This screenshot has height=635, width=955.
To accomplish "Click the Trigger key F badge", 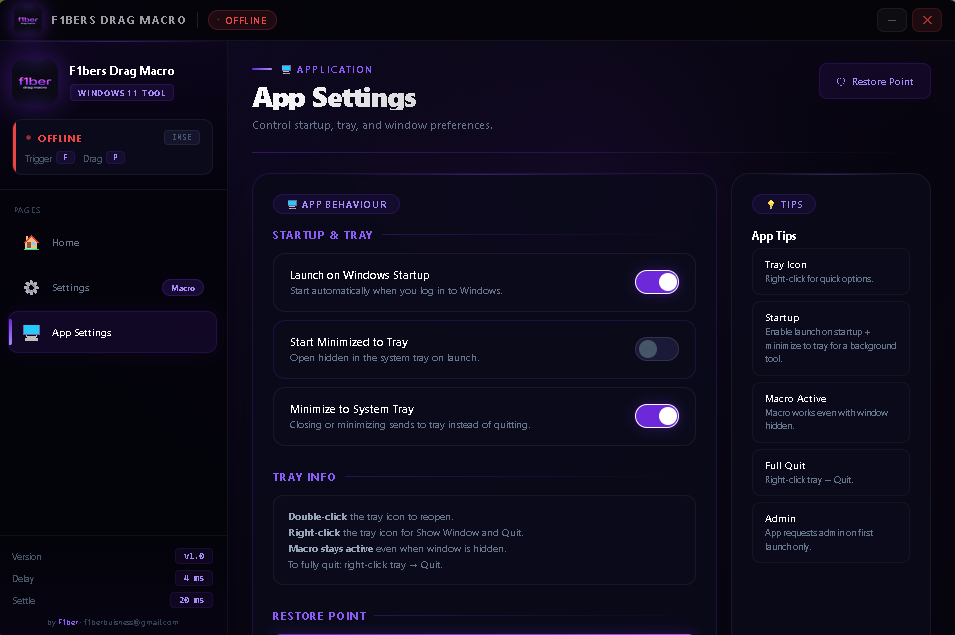I will click(66, 158).
